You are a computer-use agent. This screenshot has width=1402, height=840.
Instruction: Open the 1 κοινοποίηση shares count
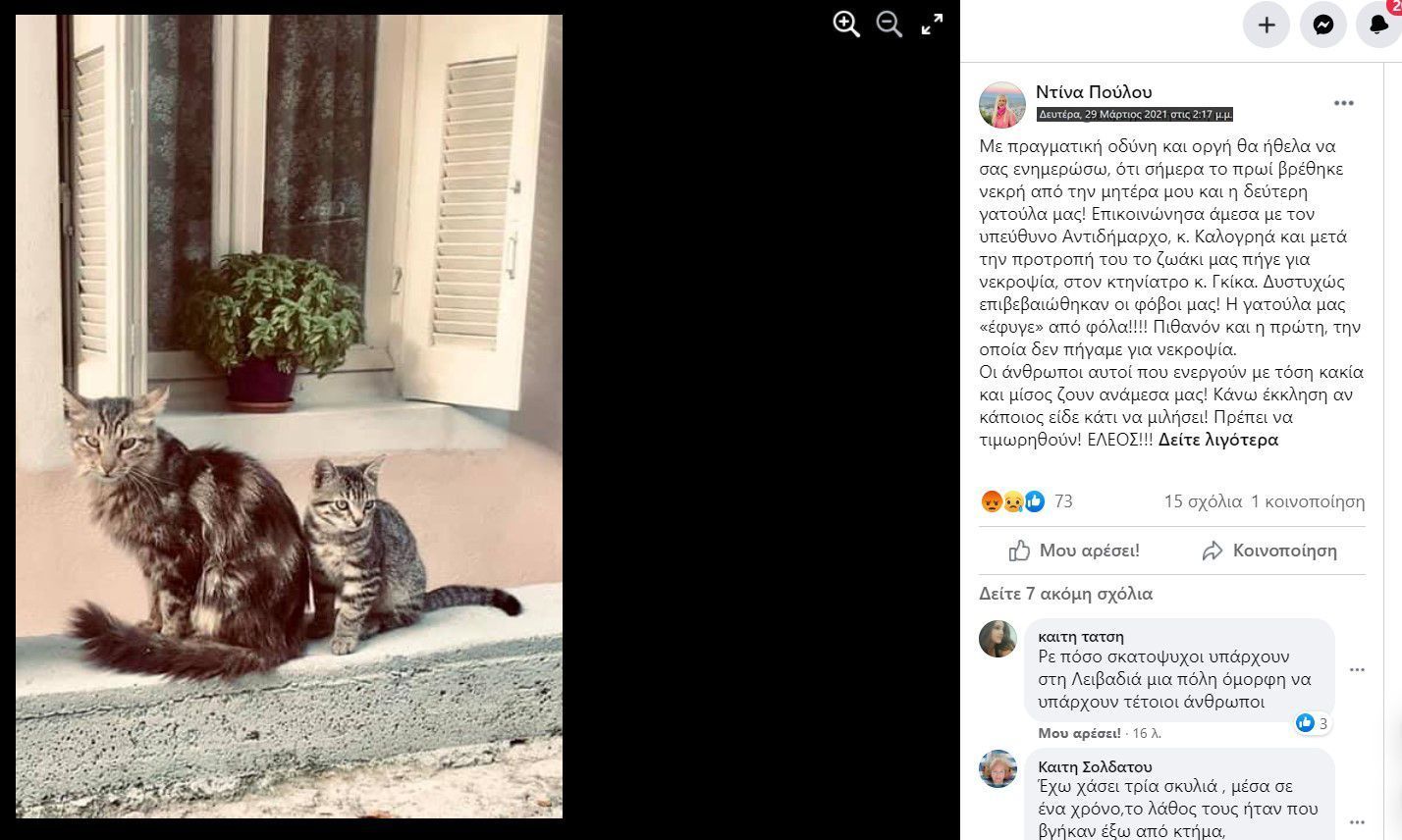1308,501
